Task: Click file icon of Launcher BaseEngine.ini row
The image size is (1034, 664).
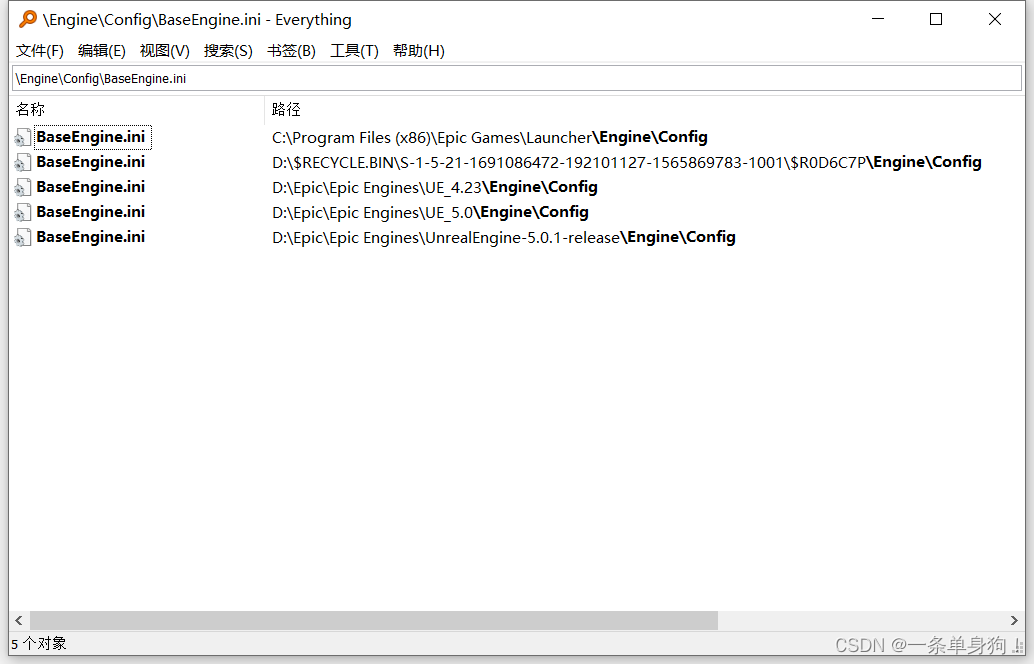Action: 22,137
